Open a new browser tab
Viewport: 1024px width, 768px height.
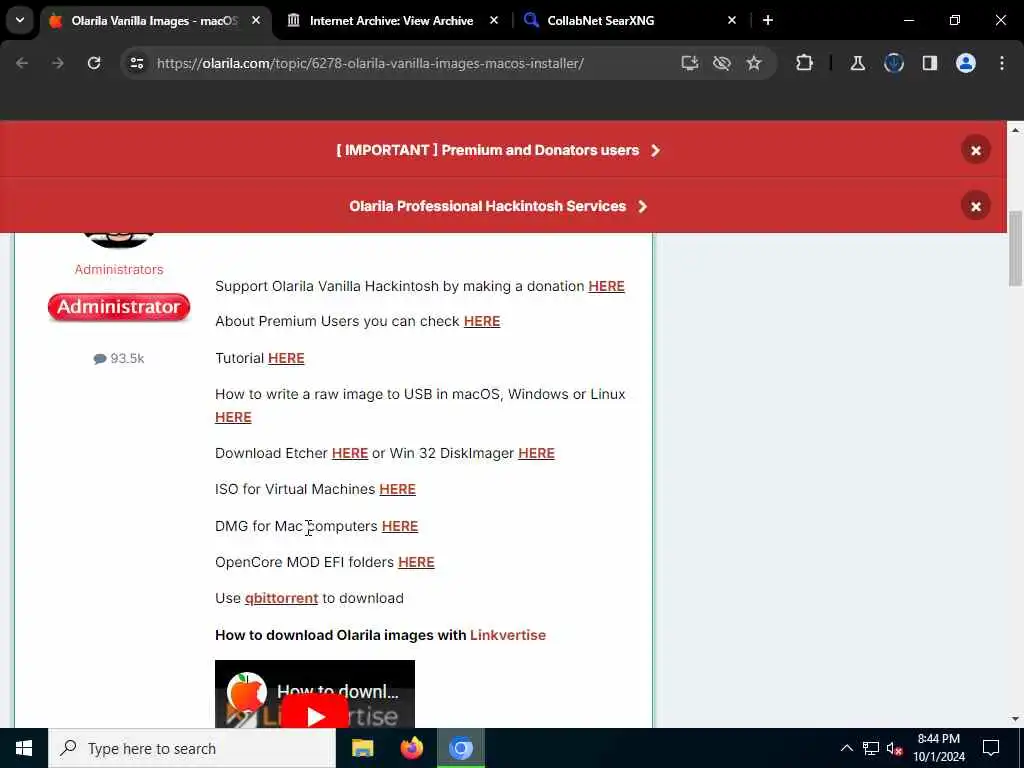(x=768, y=21)
